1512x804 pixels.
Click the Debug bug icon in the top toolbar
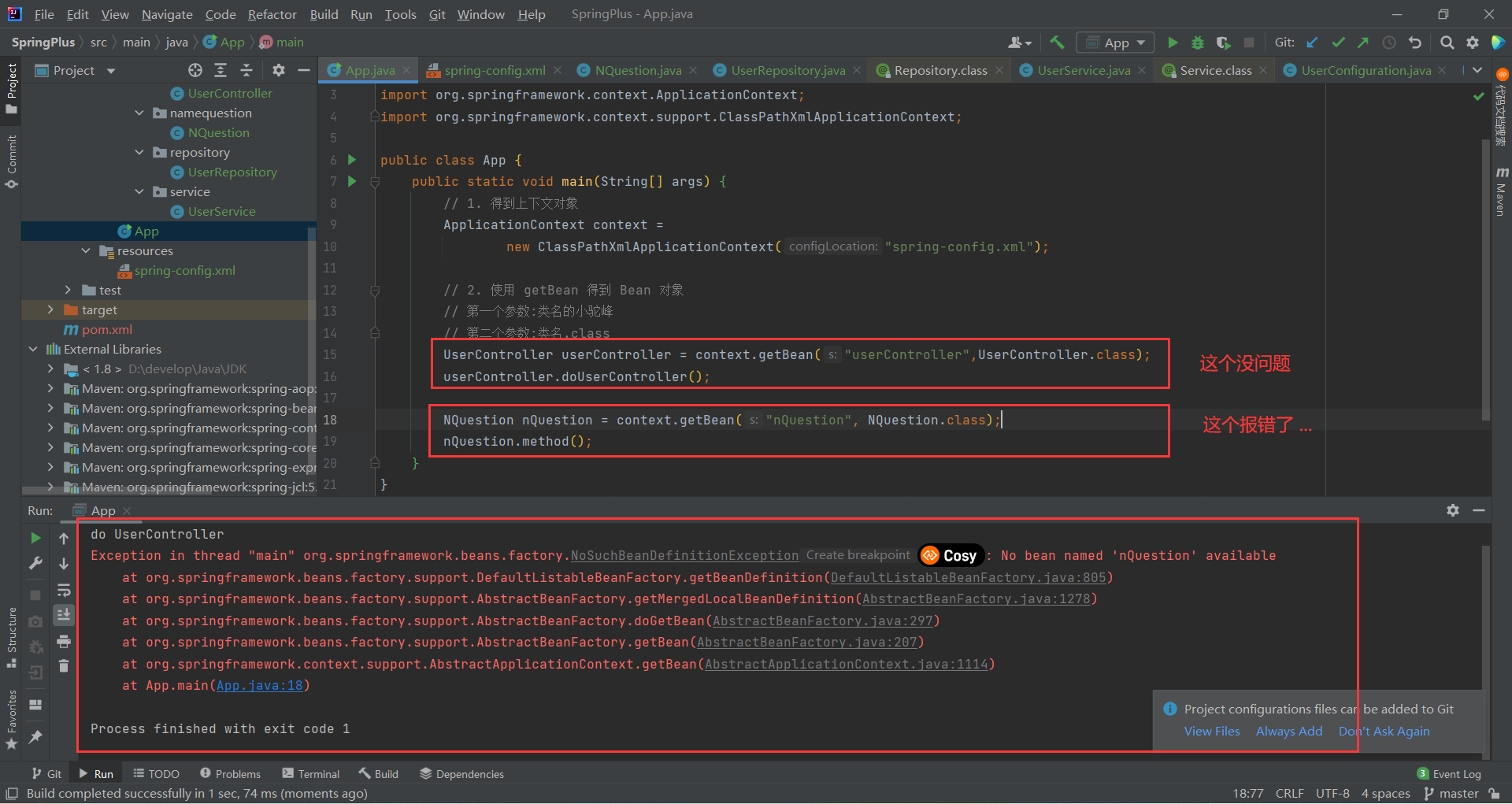click(1198, 43)
